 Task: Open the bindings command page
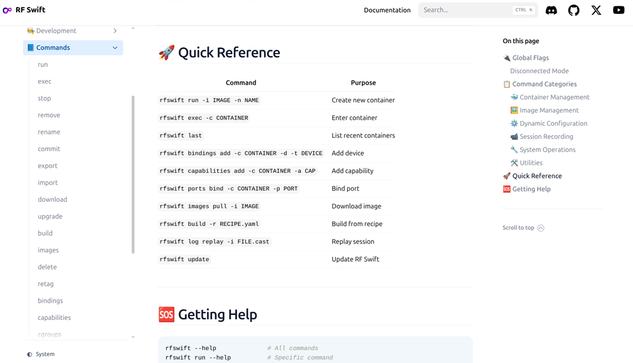click(50, 301)
